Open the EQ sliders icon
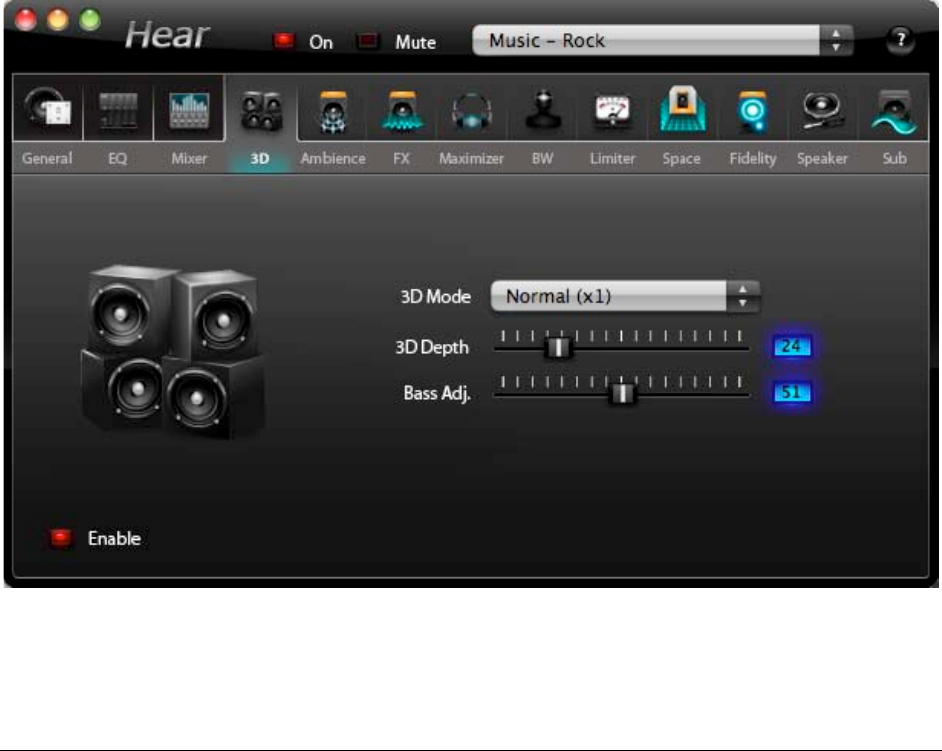 coord(118,111)
